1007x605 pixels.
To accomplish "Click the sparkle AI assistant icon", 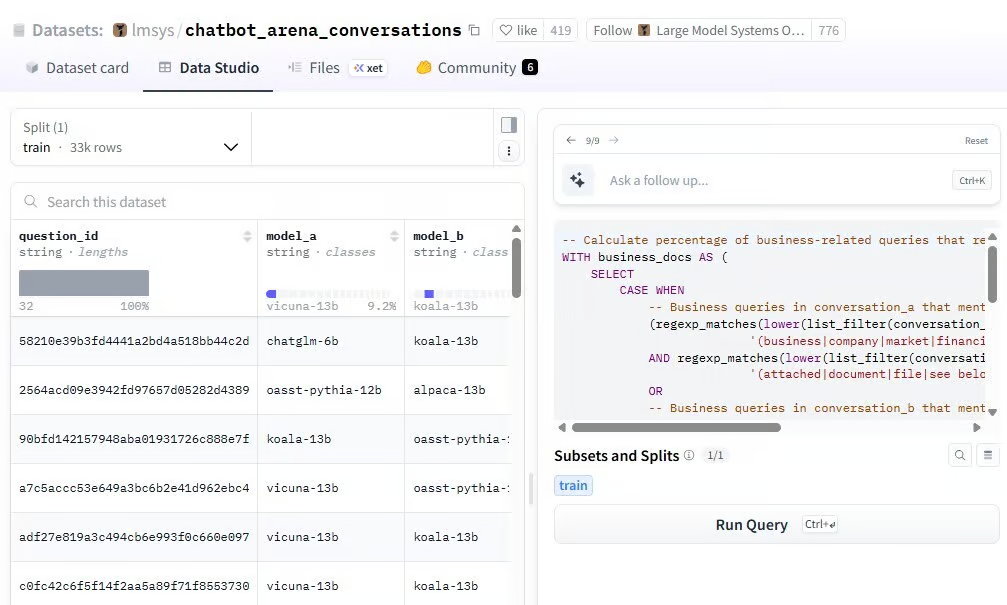I will 577,180.
